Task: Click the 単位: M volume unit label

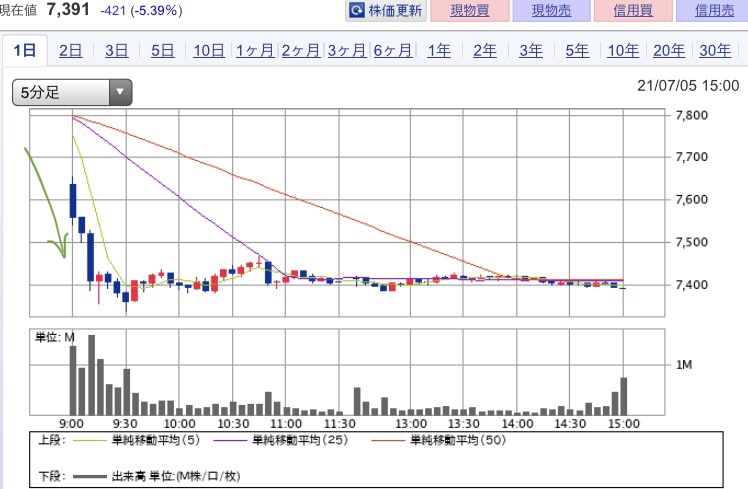Action: pos(55,337)
